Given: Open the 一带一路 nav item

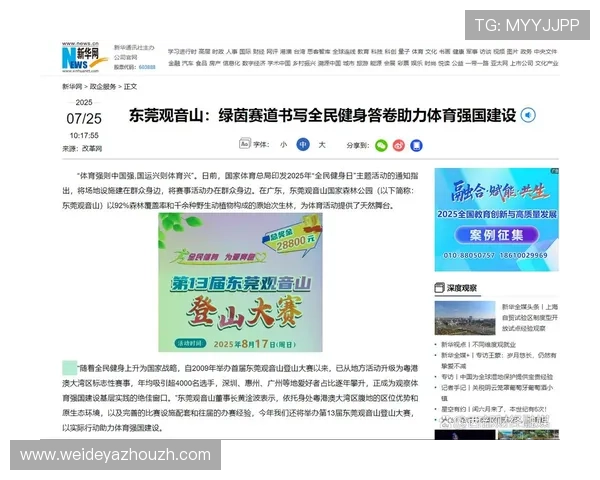Looking at the screenshot, I should tap(477, 63).
